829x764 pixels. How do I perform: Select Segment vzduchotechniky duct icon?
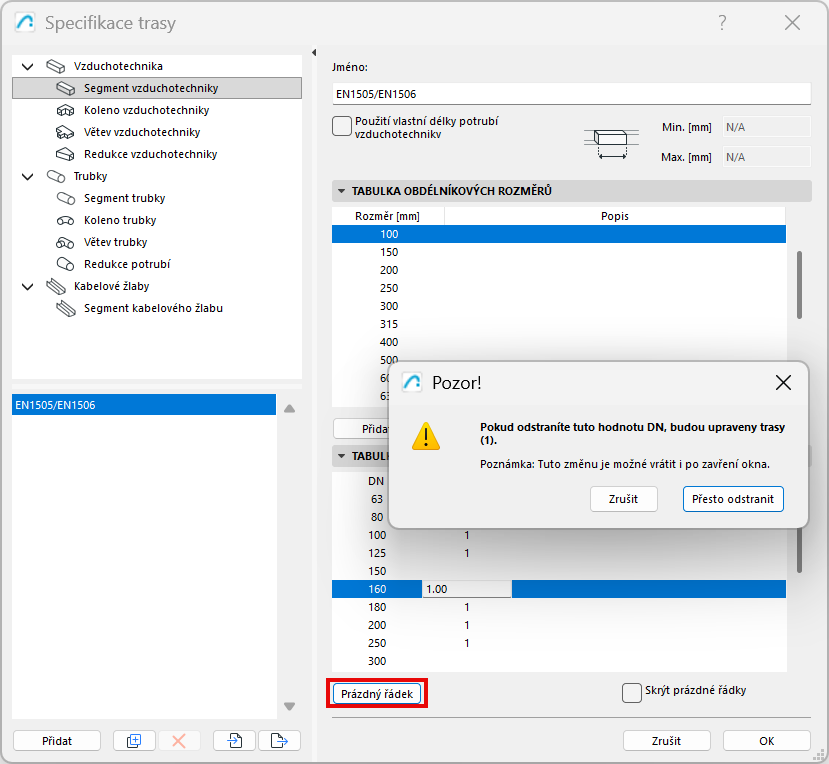[x=66, y=88]
